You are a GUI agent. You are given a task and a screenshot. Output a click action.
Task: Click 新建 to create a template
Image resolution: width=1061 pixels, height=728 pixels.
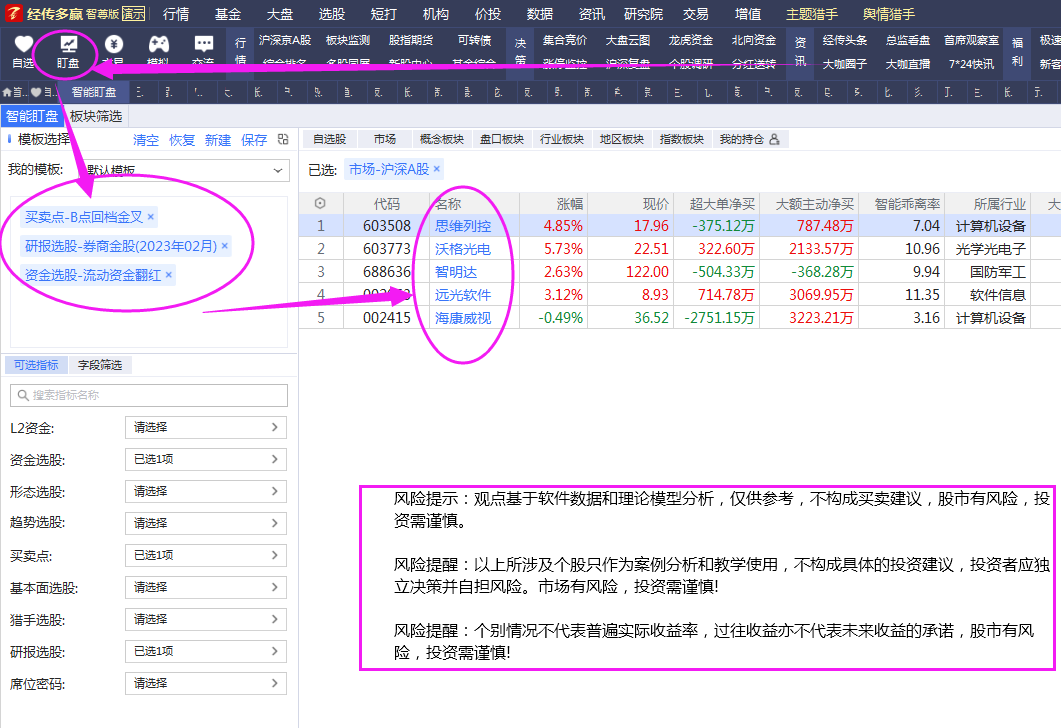(218, 140)
